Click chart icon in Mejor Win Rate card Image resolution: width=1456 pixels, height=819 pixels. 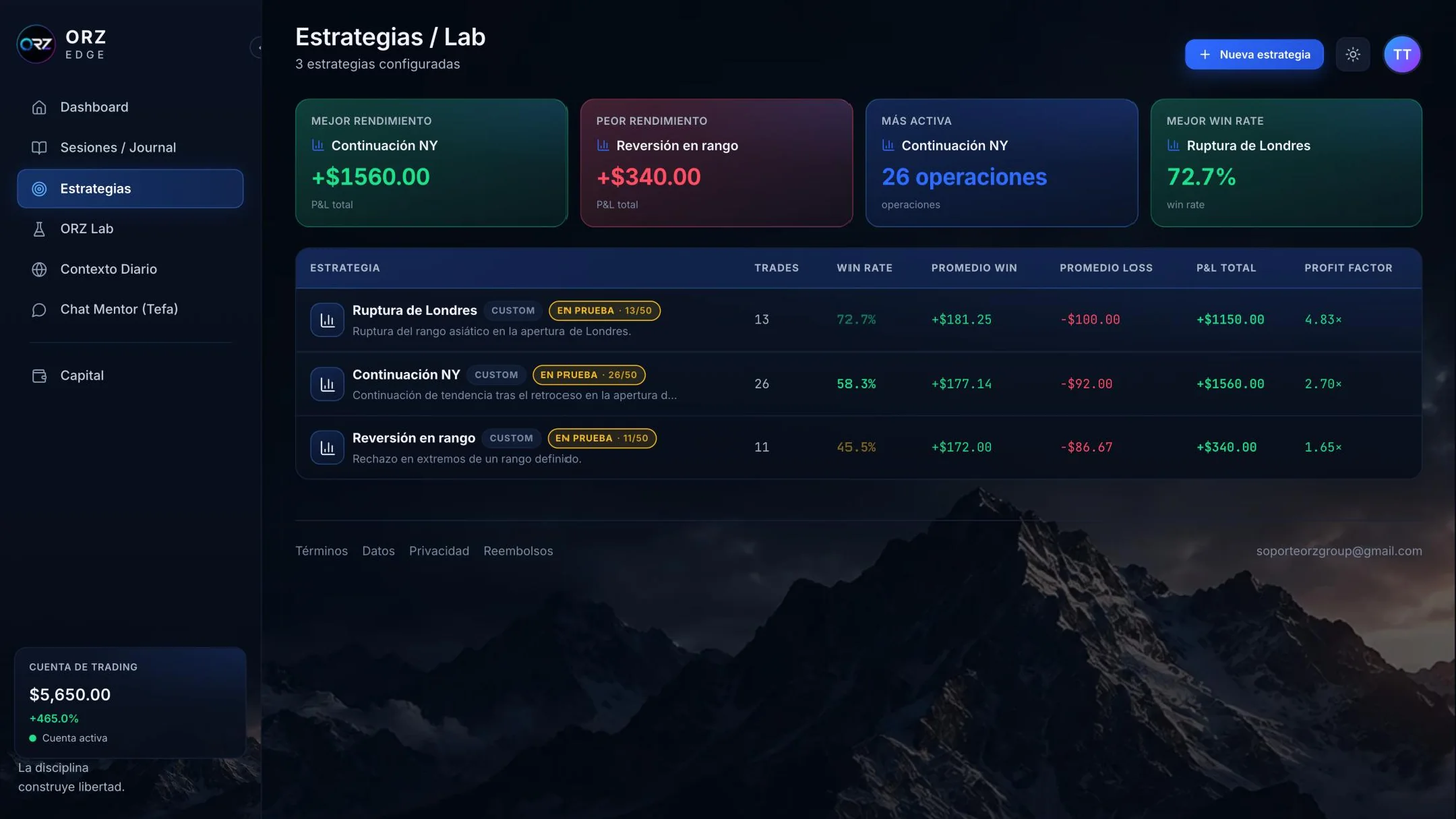tap(1173, 145)
